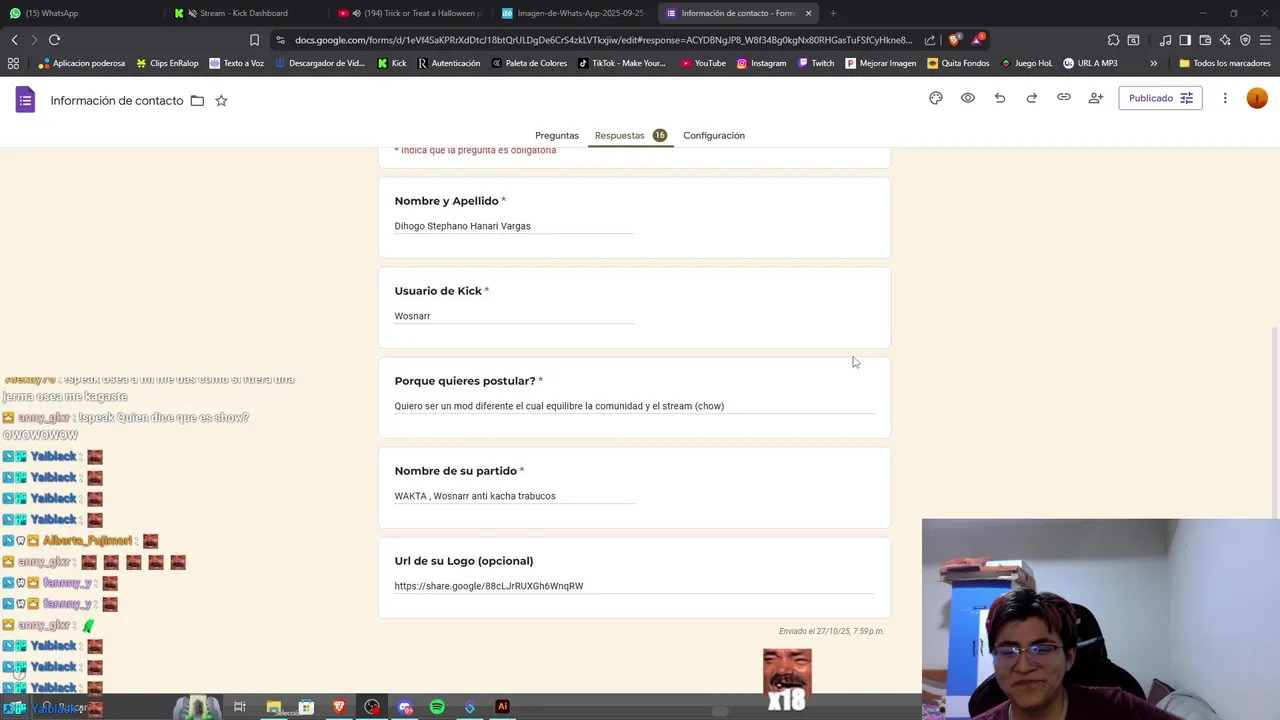Screen dimensions: 1280x720
Task: Open Adobe Illustrator from the taskbar
Action: click(x=503, y=707)
